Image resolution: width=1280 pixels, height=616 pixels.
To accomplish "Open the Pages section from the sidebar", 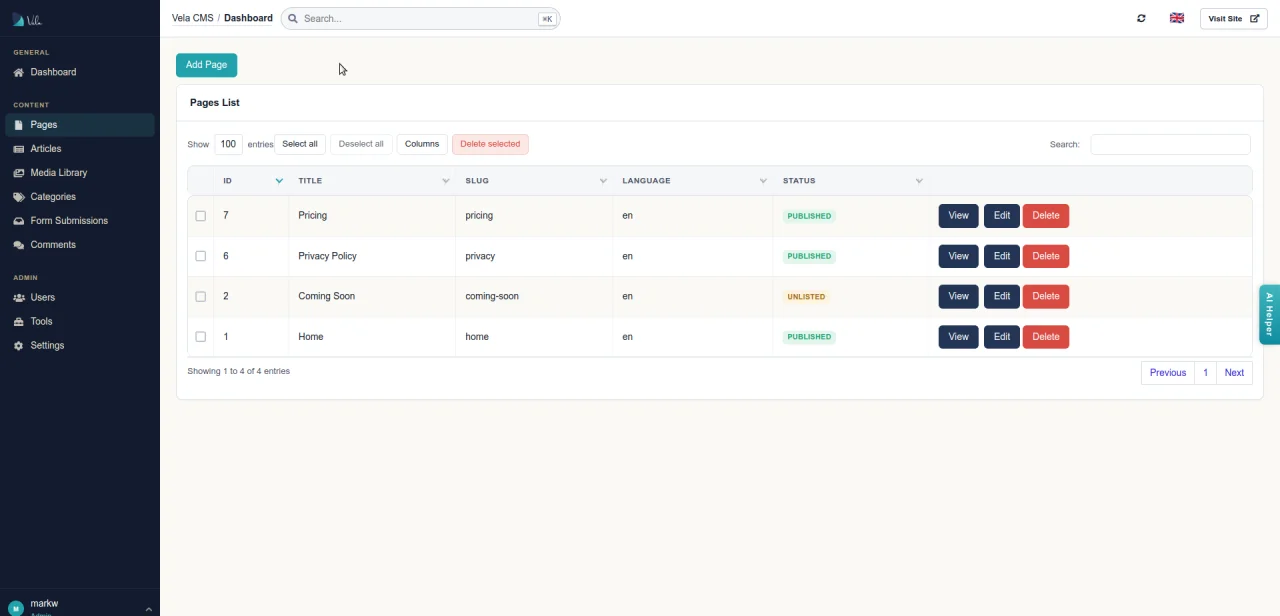I will click(x=43, y=124).
